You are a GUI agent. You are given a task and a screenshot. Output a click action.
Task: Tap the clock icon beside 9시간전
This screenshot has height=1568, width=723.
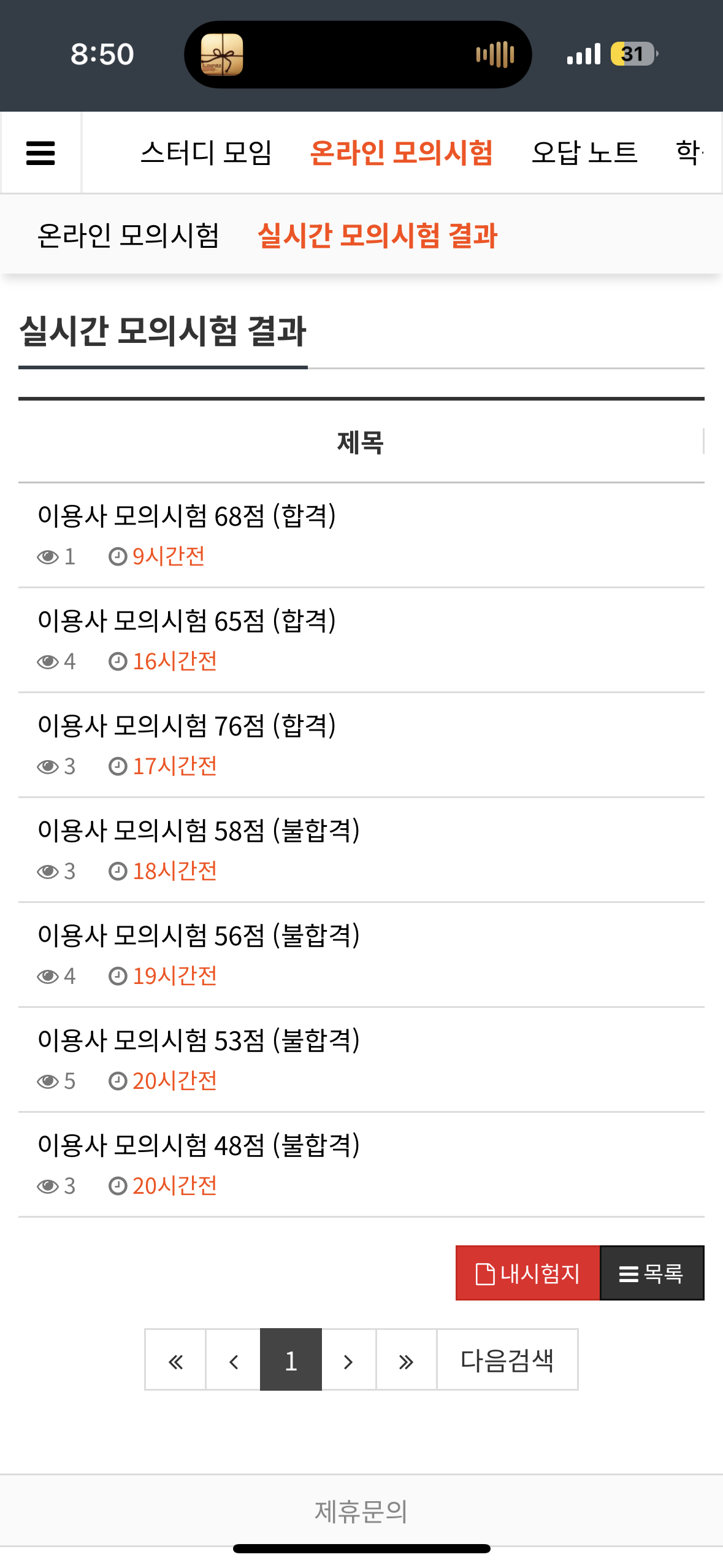click(117, 557)
